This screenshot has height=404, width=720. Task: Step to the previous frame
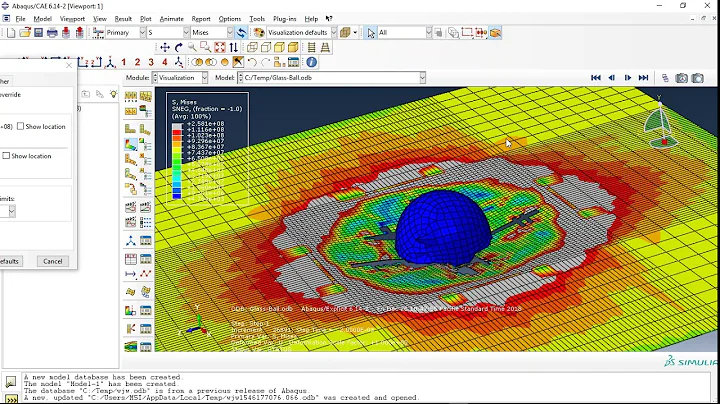coord(612,78)
